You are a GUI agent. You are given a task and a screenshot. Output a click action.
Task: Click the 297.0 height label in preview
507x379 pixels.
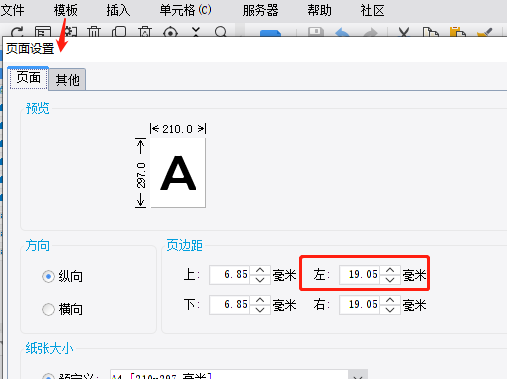tap(141, 175)
